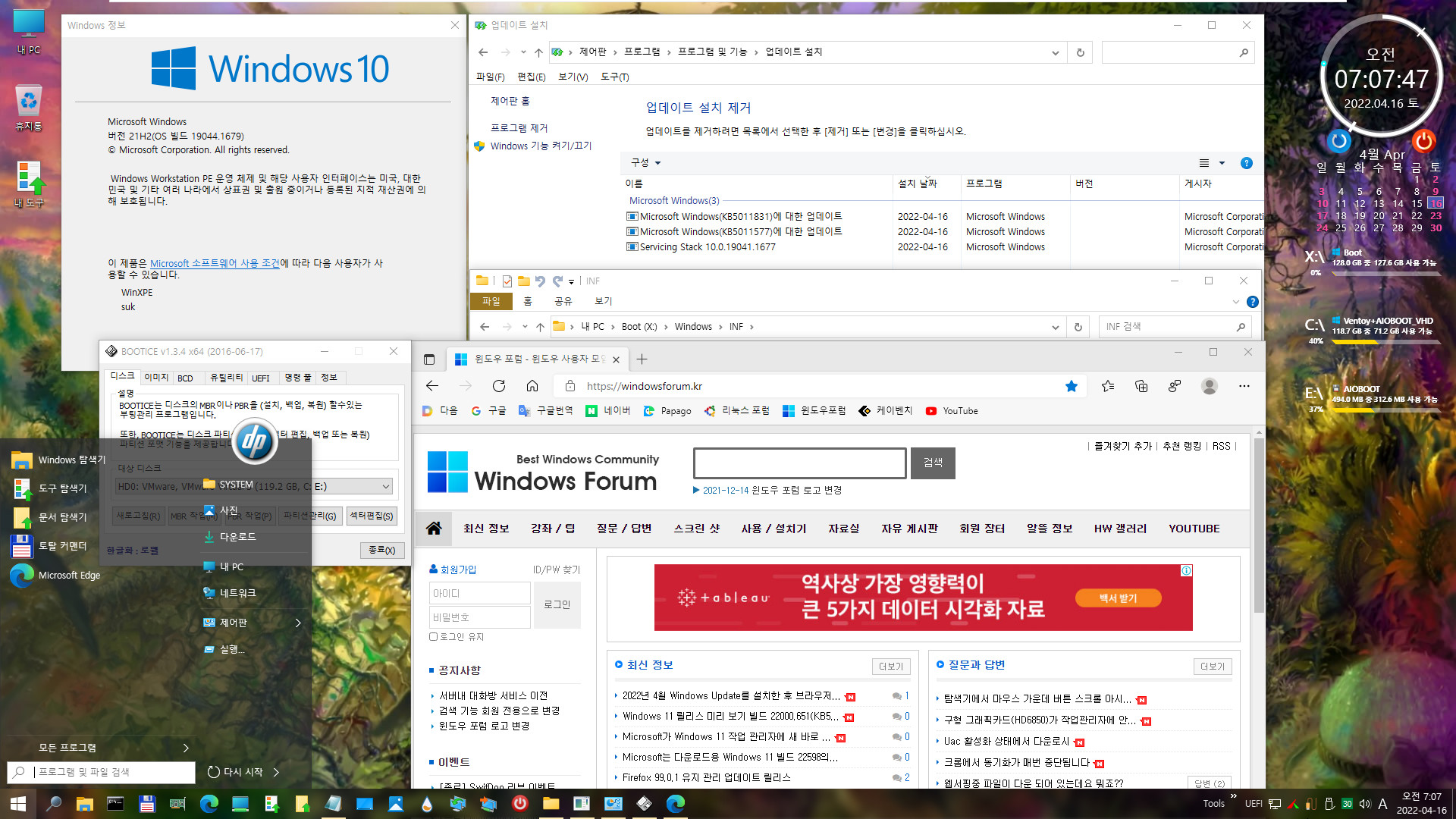The height and width of the screenshot is (819, 1456).
Task: Open the Recycle Bin desktop icon
Action: tap(29, 108)
